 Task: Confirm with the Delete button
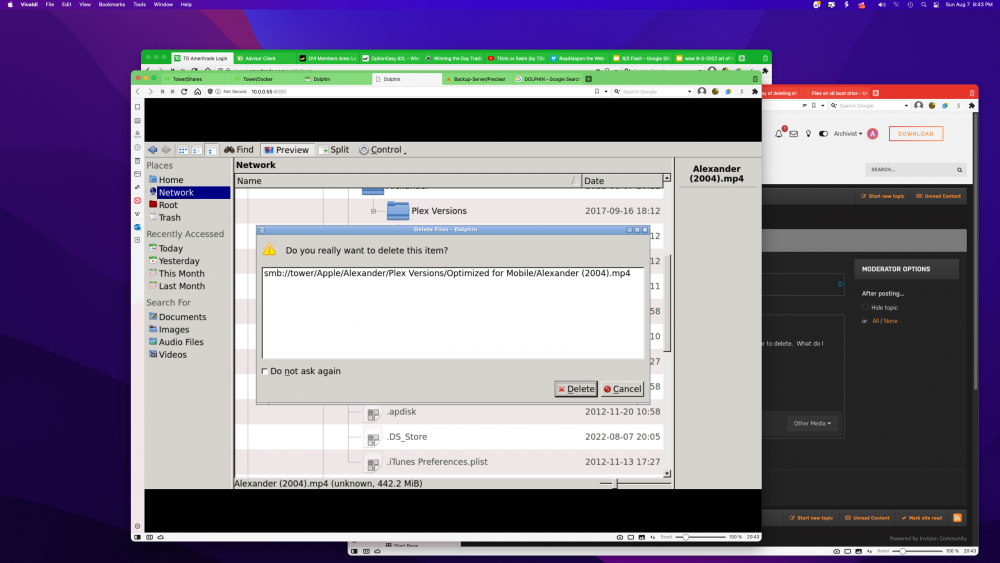tap(576, 389)
